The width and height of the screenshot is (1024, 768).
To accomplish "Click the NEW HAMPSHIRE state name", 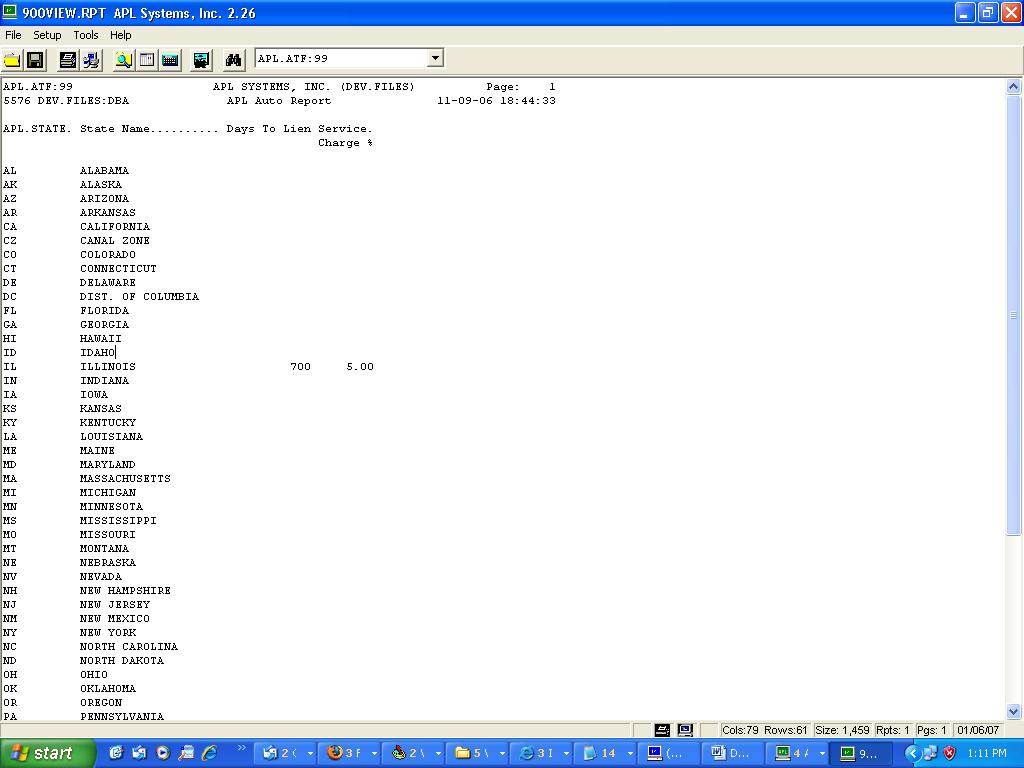I will [x=125, y=590].
